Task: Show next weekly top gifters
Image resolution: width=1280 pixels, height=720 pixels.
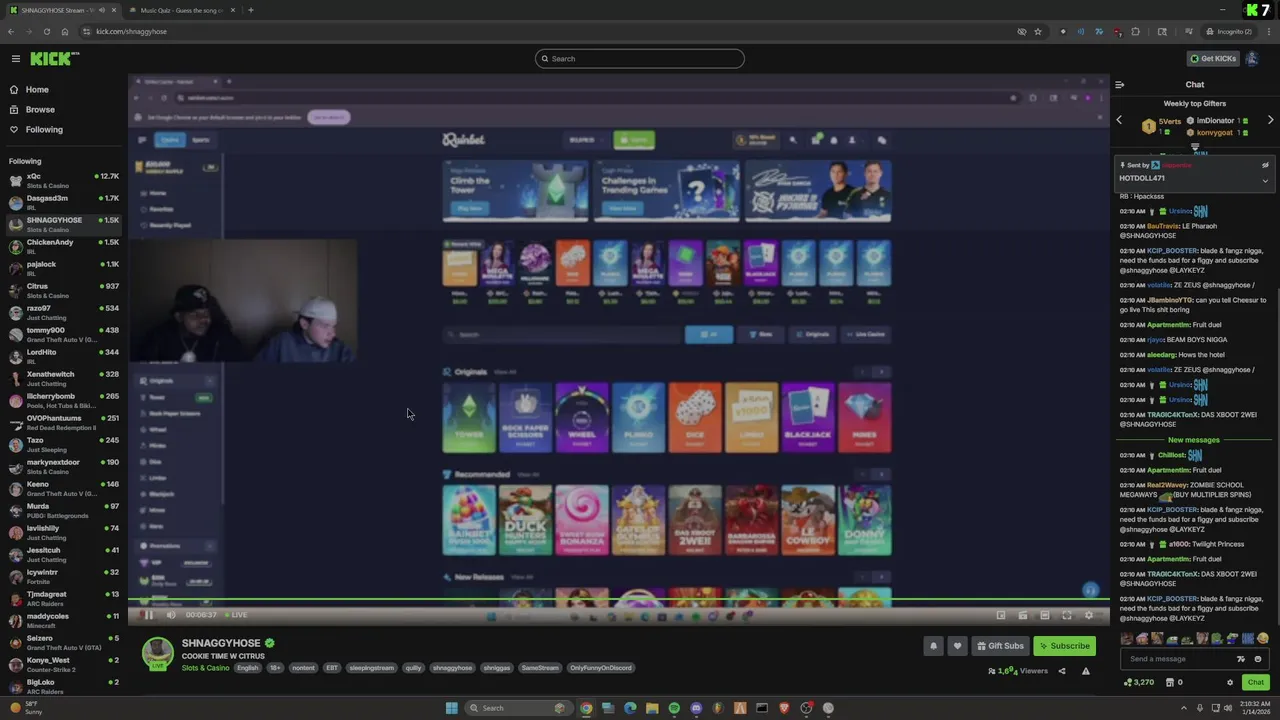Action: (x=1271, y=121)
